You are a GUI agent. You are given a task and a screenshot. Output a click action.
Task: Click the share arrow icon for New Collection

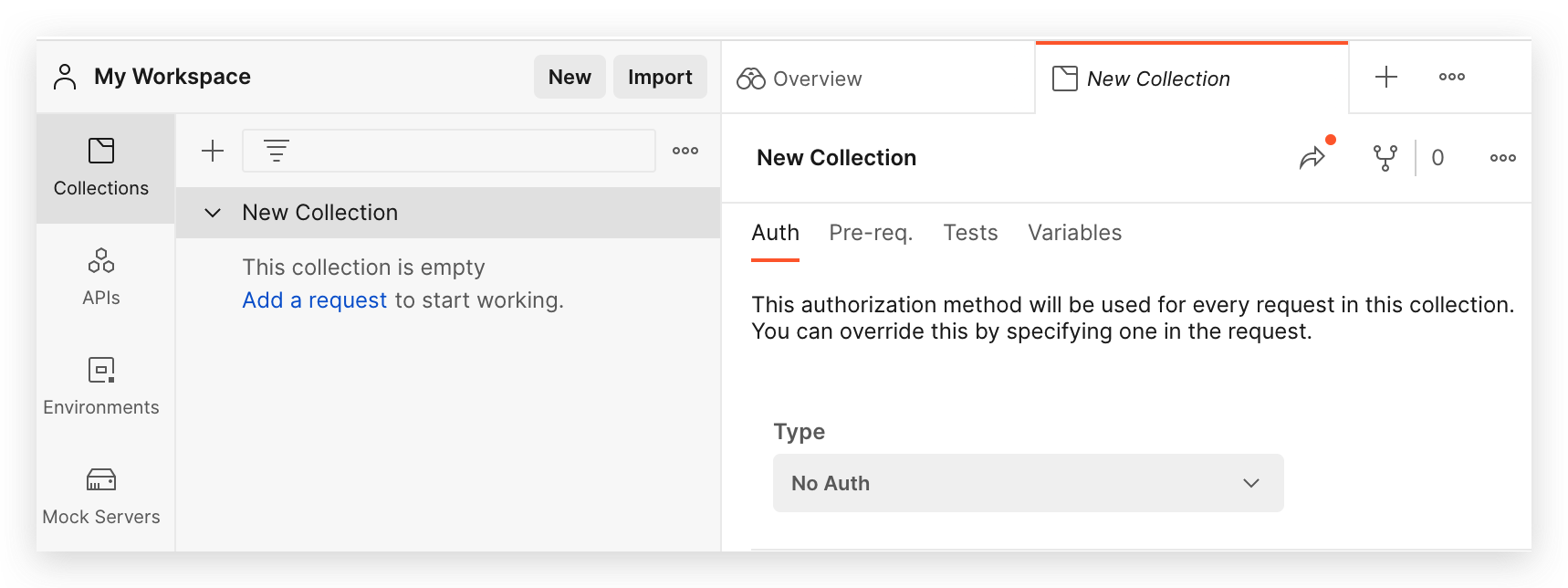(1312, 158)
